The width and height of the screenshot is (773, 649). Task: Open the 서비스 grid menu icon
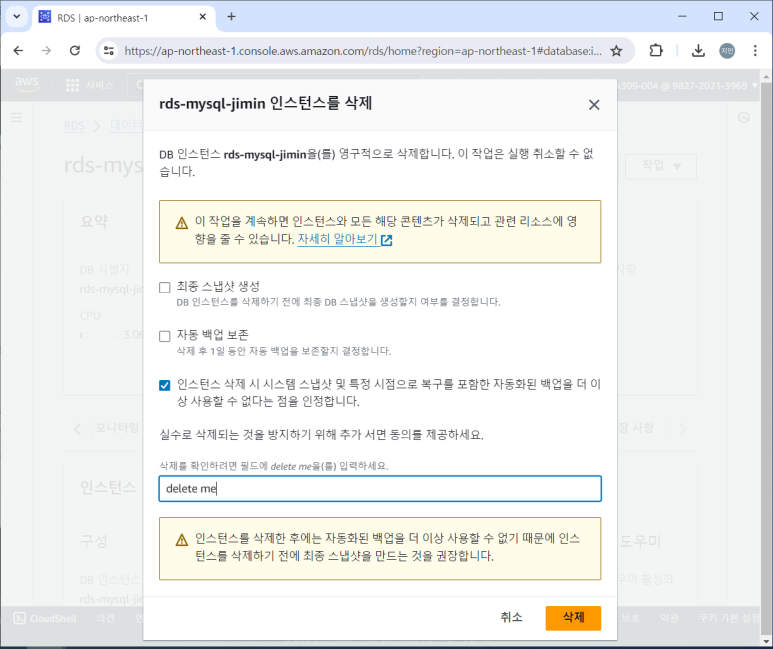tap(72, 85)
